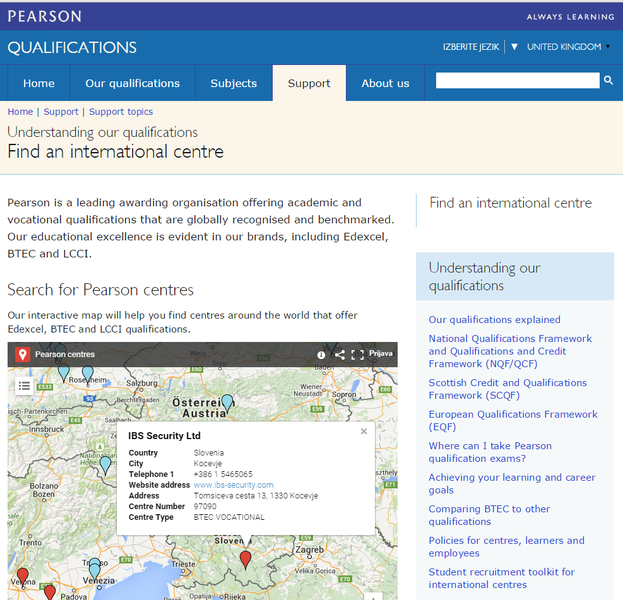
Task: Open Where can I take Pearson exams link
Action: pyautogui.click(x=490, y=452)
